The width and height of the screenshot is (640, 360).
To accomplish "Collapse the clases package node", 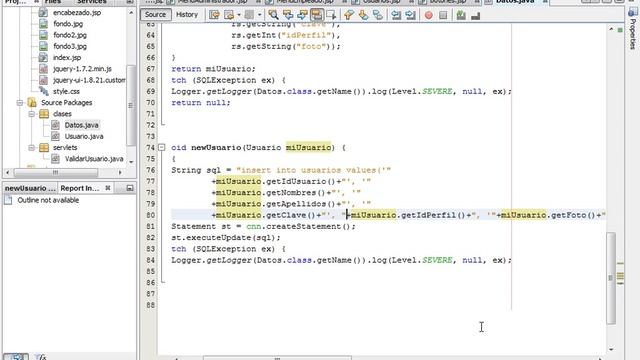I will pyautogui.click(x=31, y=114).
